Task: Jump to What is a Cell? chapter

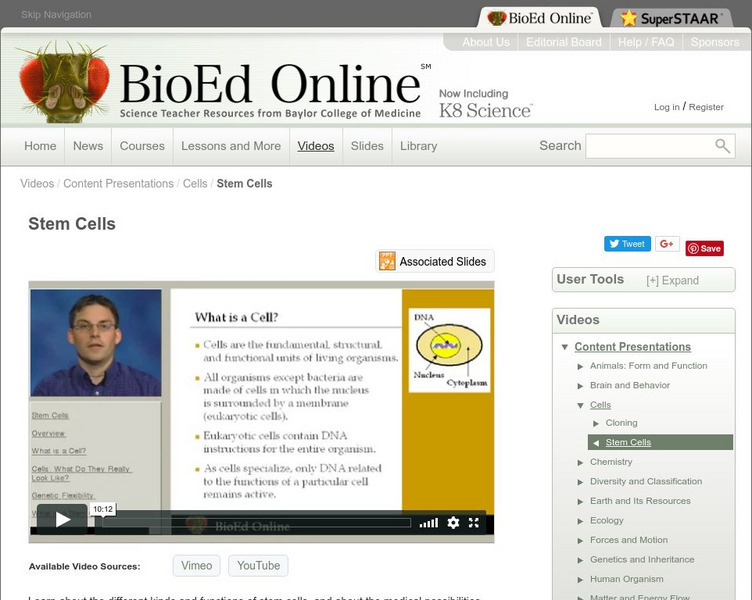Action: click(x=59, y=451)
